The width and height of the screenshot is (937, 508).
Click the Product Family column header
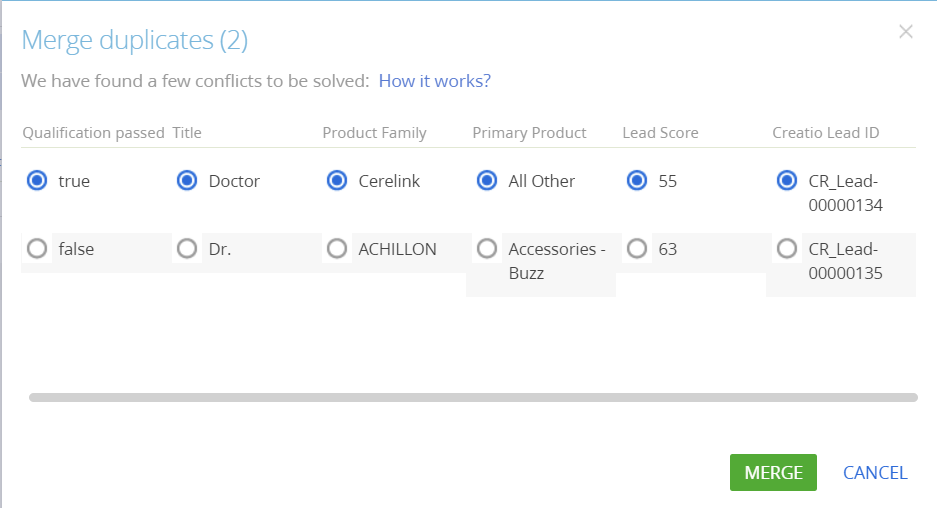(375, 133)
